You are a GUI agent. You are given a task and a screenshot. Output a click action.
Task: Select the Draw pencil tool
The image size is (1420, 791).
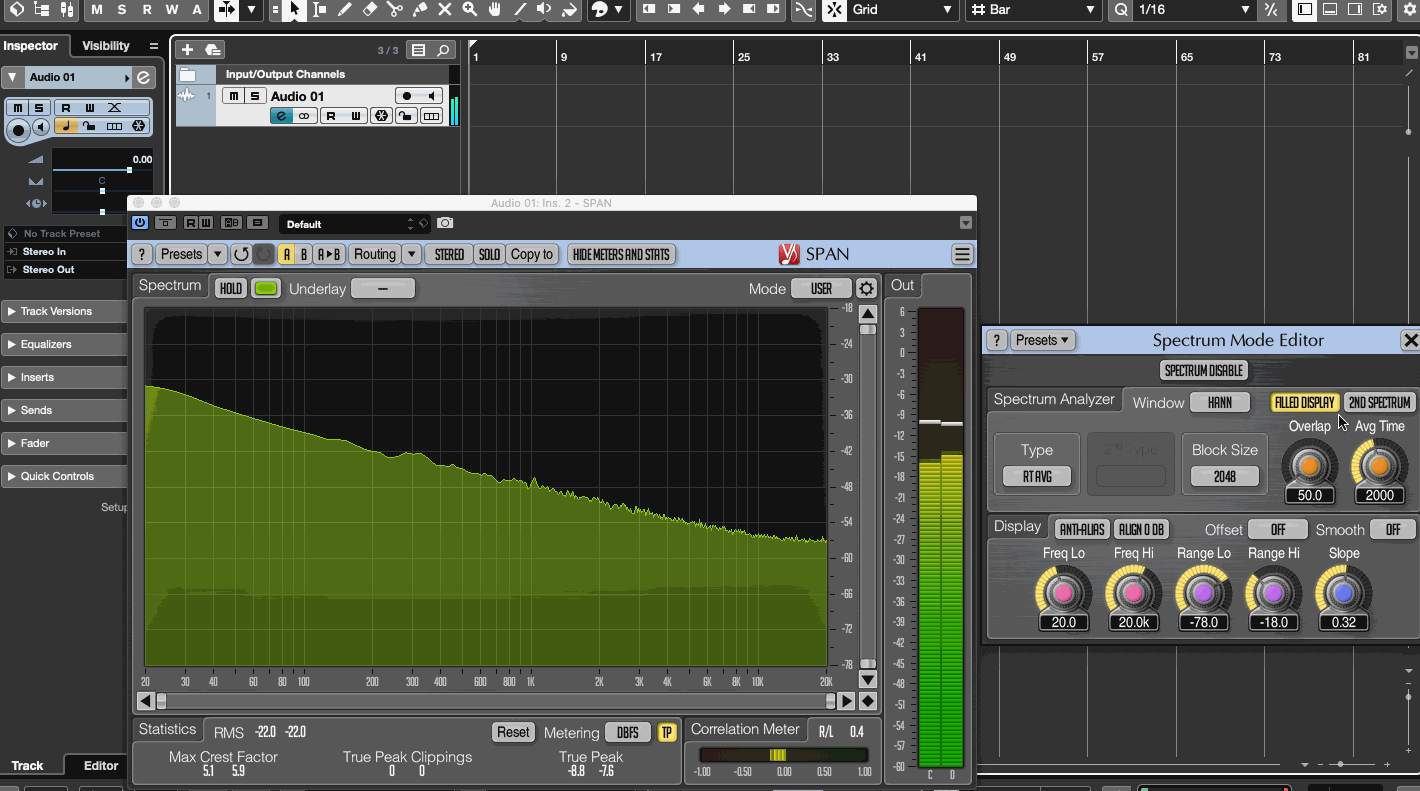344,10
